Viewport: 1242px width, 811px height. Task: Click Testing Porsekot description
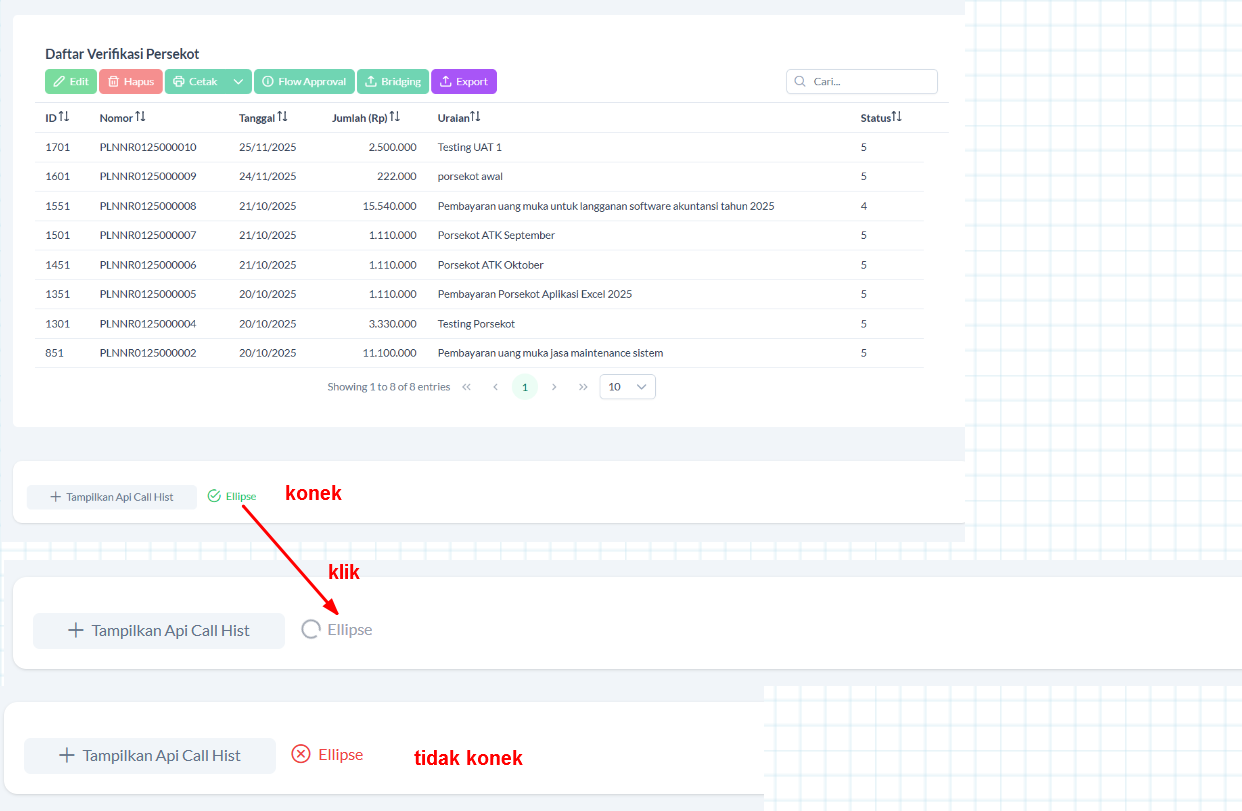tap(477, 324)
